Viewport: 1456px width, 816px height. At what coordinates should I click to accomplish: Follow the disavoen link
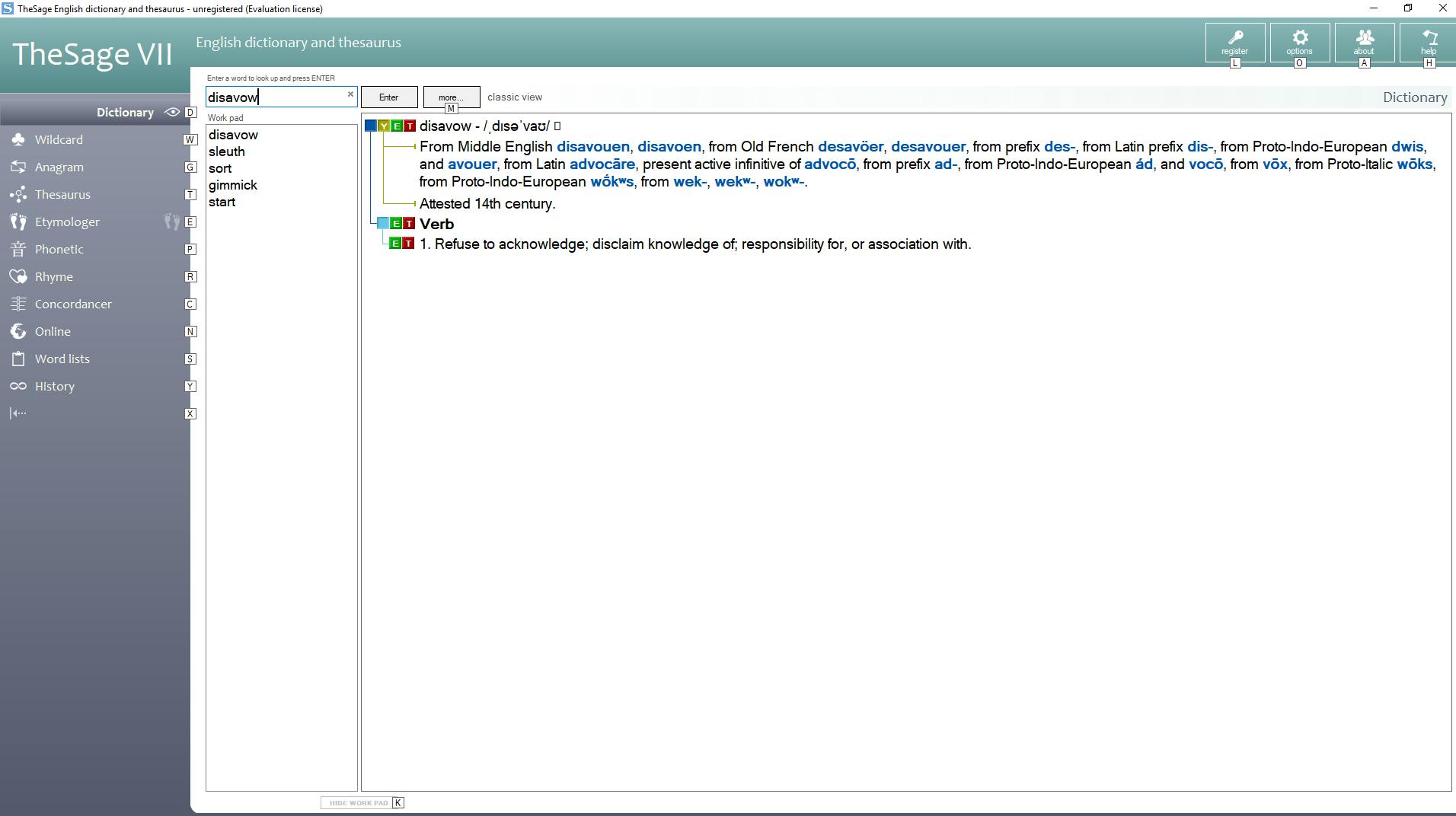tap(669, 147)
